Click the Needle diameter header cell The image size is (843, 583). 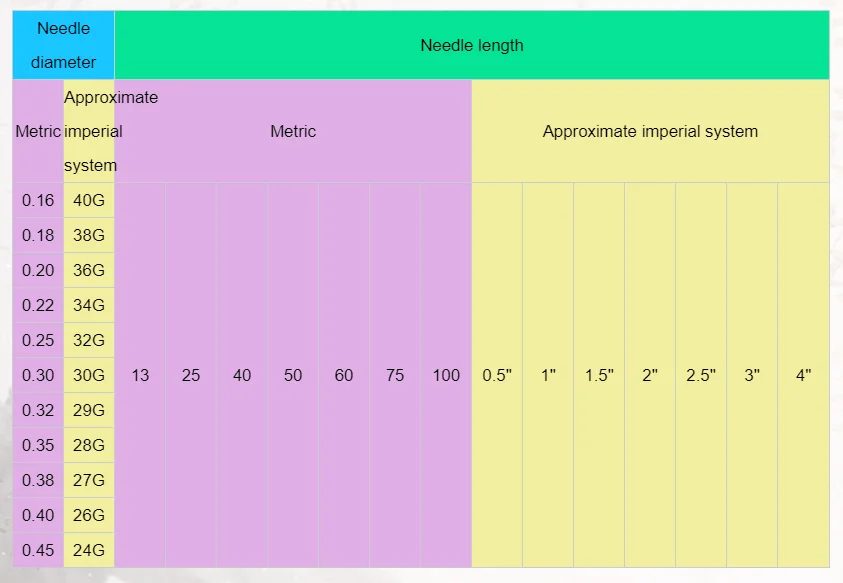coord(63,45)
